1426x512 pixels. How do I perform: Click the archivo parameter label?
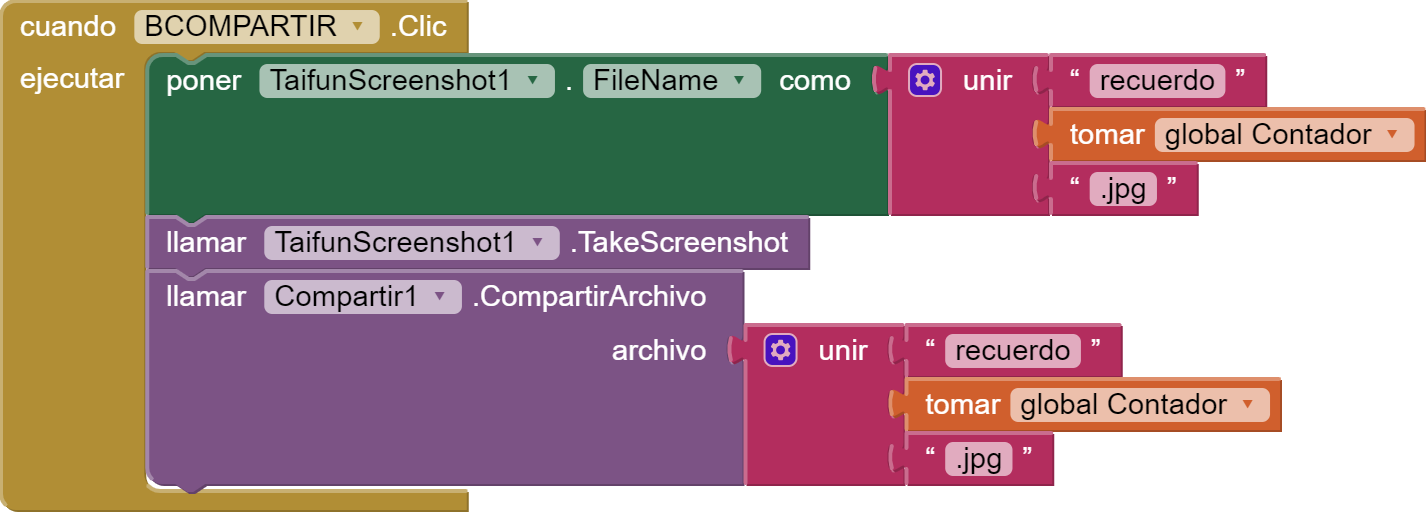(658, 350)
